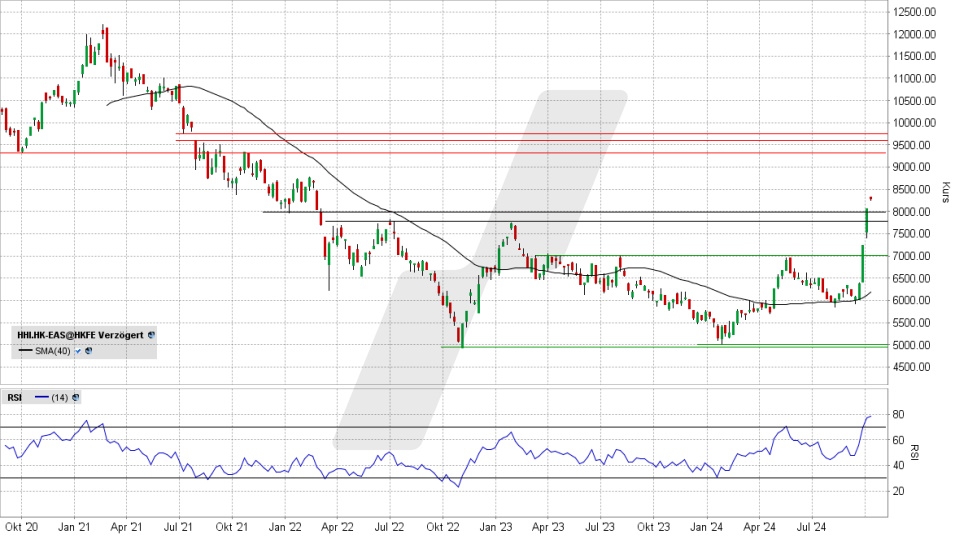Click the RSI 20 axis value
The height and width of the screenshot is (540, 960).
(898, 491)
